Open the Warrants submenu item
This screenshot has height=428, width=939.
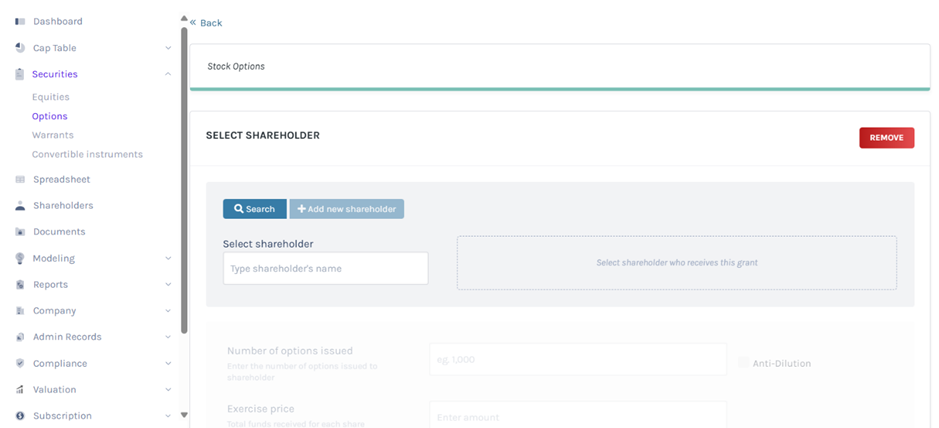tap(52, 135)
